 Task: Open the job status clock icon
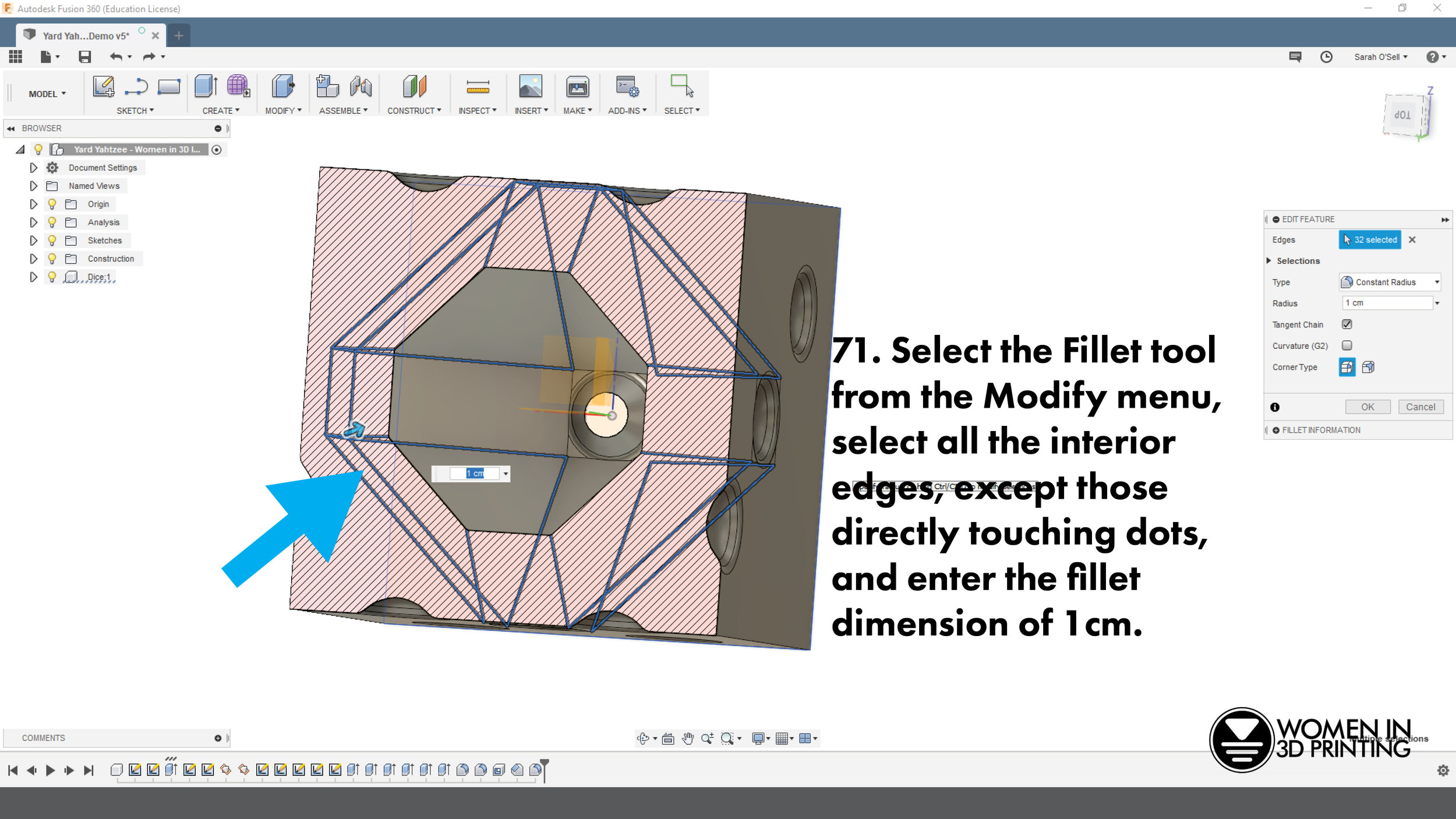(1326, 57)
